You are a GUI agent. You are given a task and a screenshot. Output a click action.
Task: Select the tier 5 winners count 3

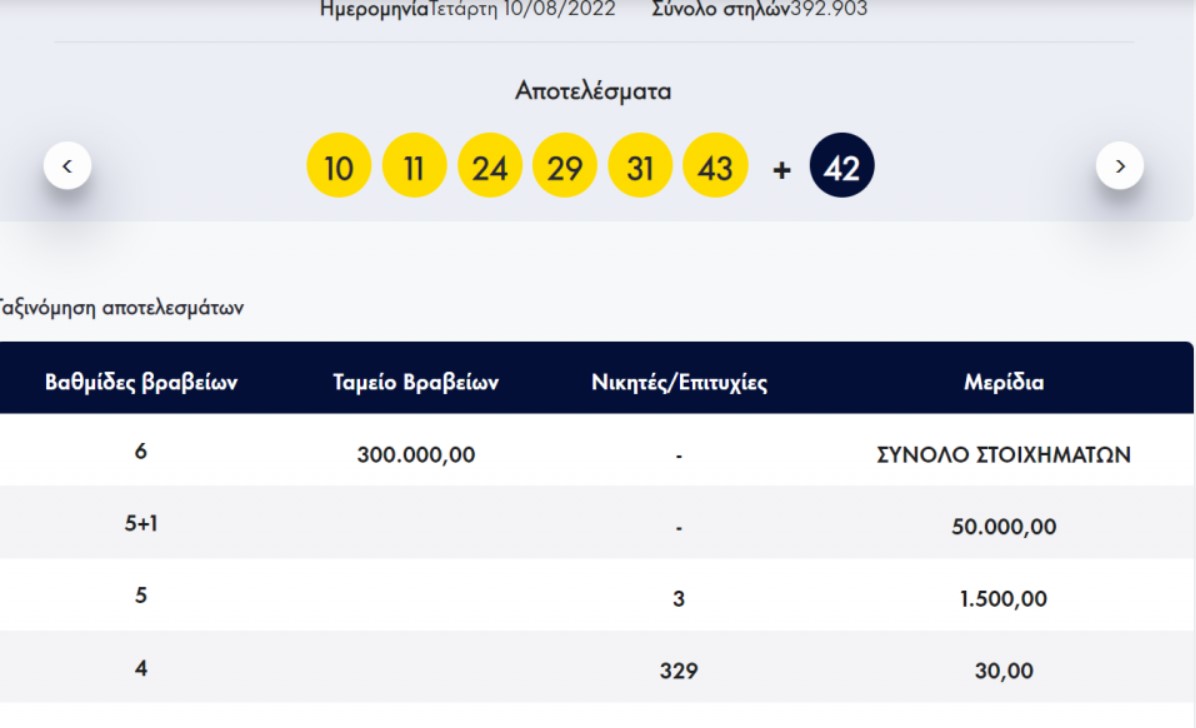(x=679, y=597)
